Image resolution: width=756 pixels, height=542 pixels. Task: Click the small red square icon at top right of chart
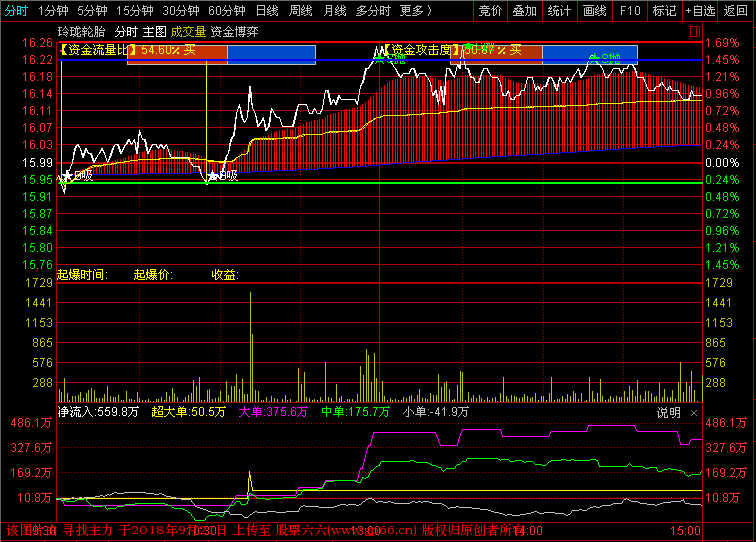tap(695, 32)
